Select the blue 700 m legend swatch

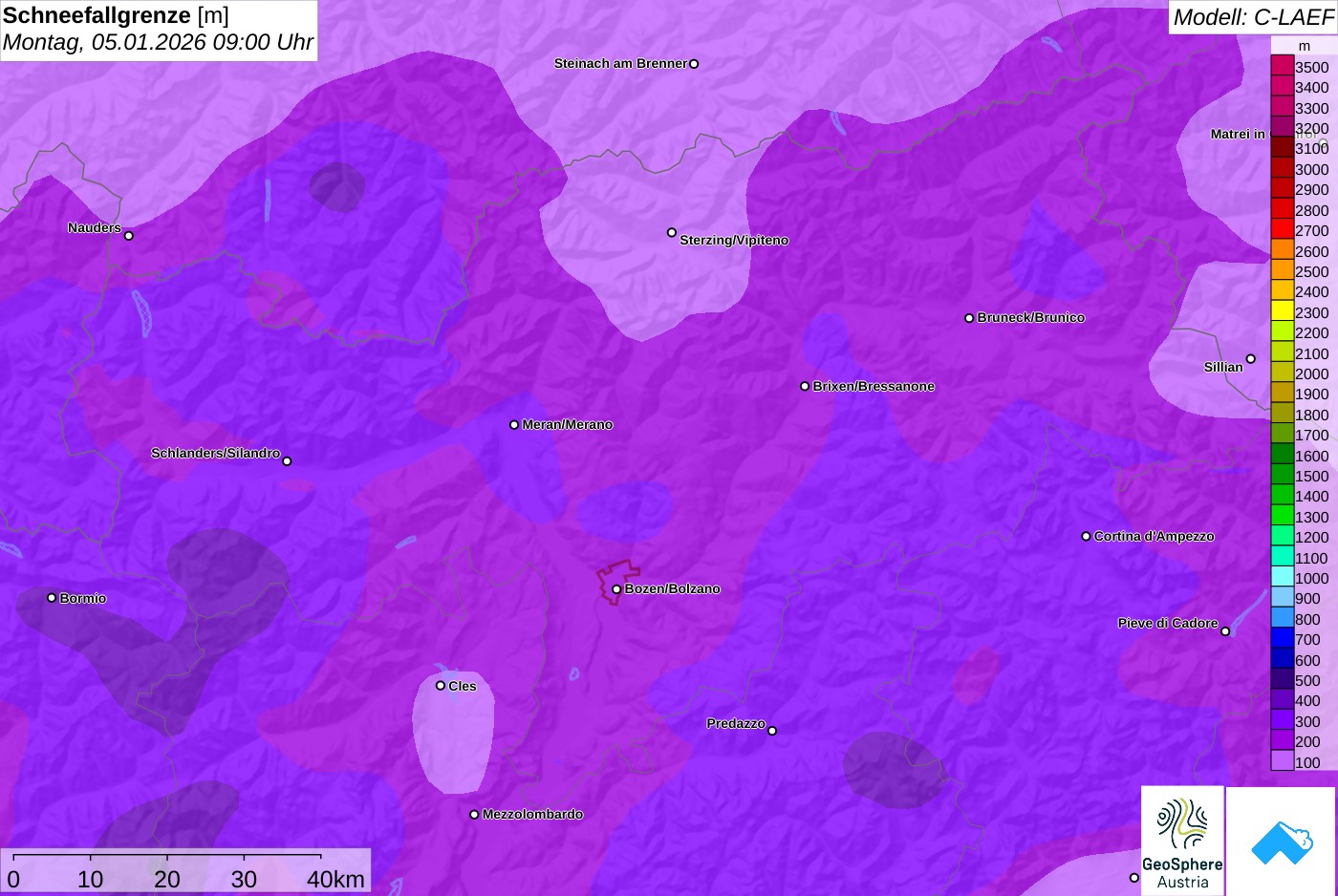click(x=1282, y=638)
